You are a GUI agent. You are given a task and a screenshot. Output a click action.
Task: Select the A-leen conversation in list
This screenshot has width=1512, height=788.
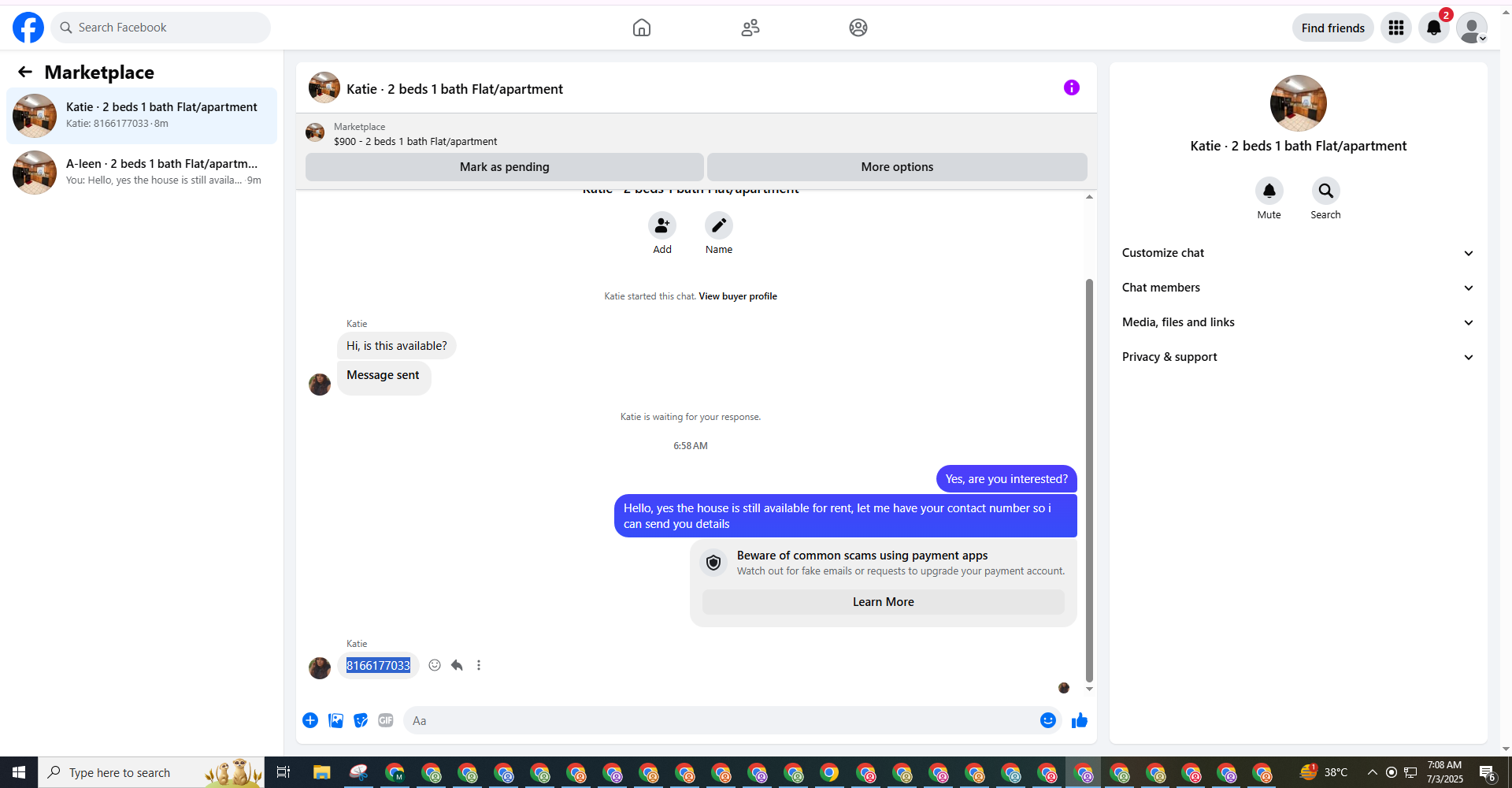coord(142,173)
